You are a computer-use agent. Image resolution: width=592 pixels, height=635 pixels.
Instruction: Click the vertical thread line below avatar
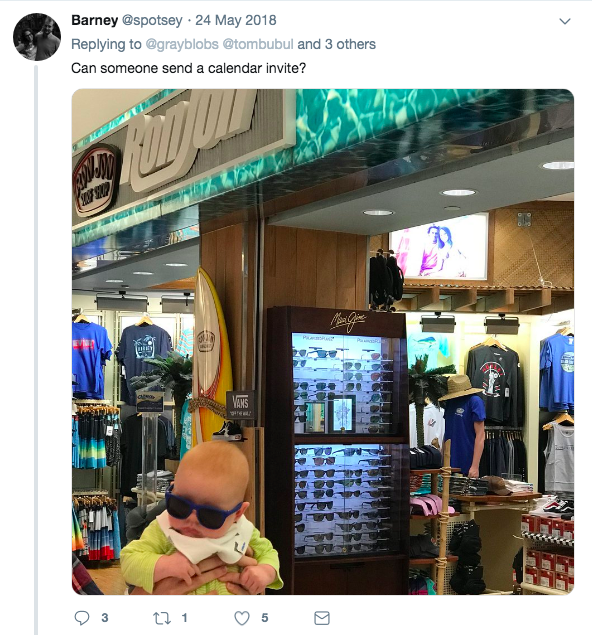pyautogui.click(x=36, y=350)
